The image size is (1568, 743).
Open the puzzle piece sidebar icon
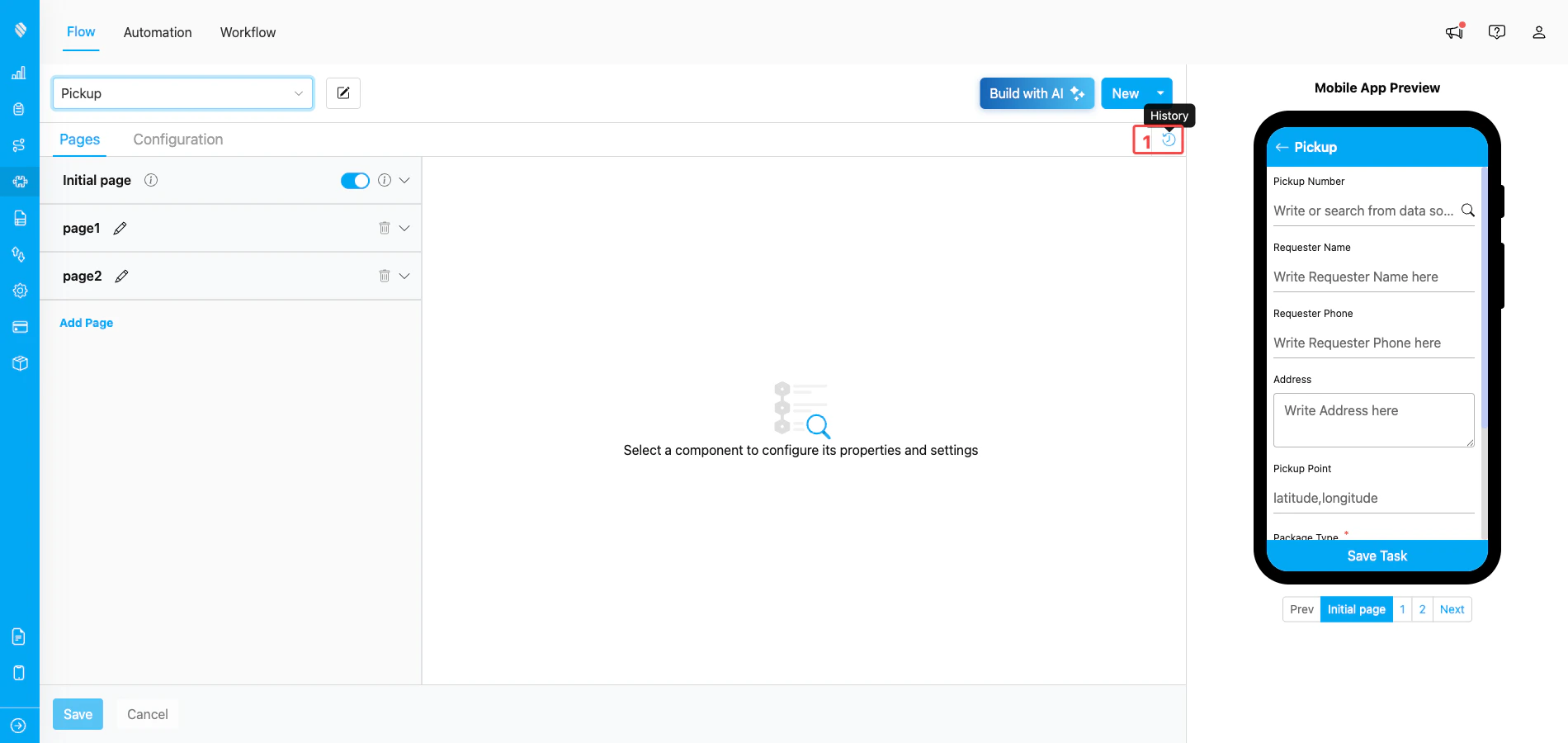click(20, 182)
